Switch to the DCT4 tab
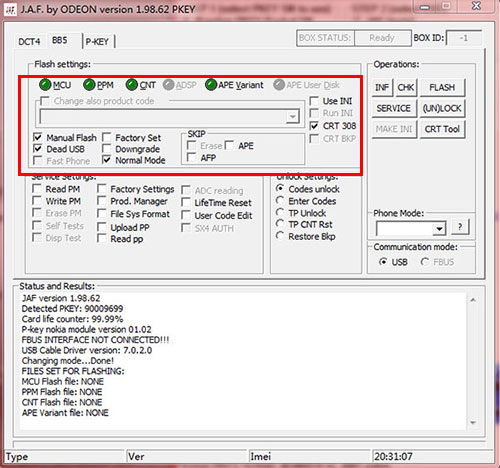This screenshot has width=500, height=468. click(29, 42)
